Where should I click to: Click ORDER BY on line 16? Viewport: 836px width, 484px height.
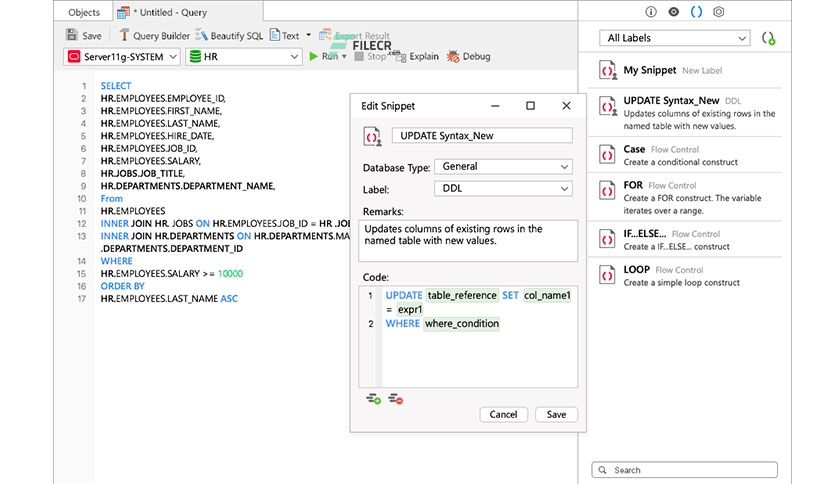click(123, 286)
